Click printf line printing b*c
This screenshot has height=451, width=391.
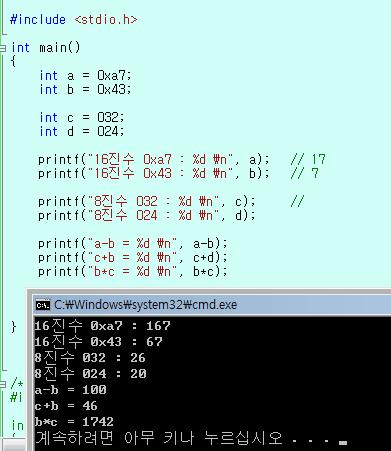pyautogui.click(x=133, y=272)
